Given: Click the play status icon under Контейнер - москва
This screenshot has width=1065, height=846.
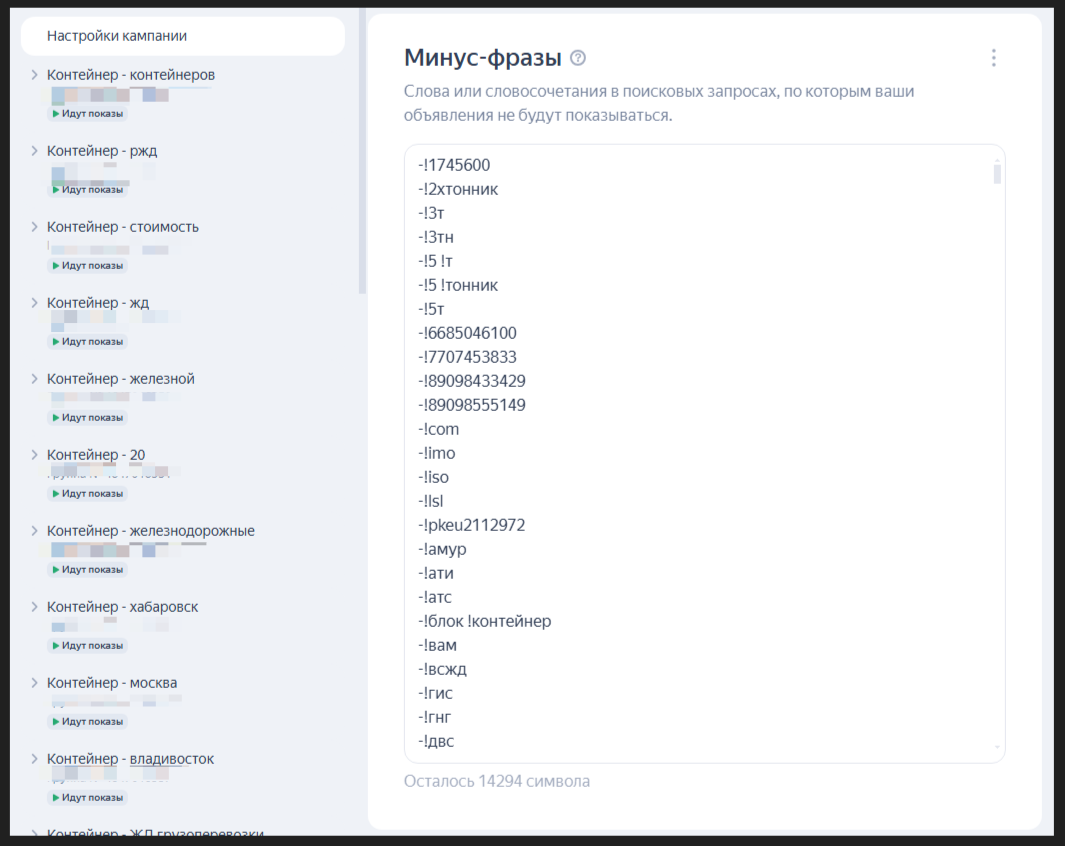Looking at the screenshot, I should point(56,722).
